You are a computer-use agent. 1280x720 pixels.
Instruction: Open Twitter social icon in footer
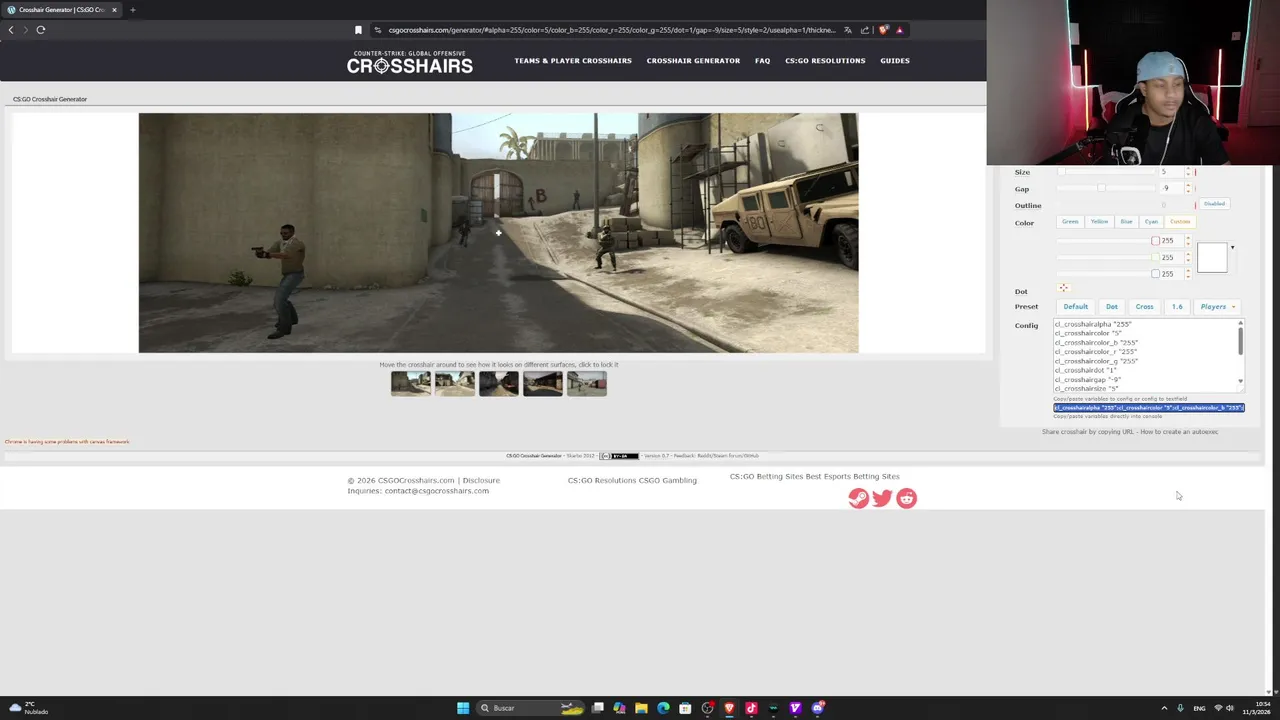click(882, 498)
